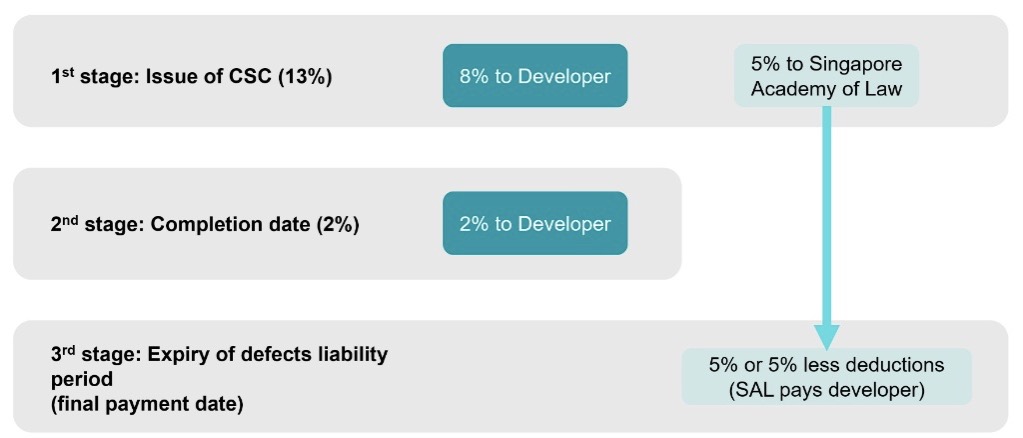Select the 2% to Developer box

535,223
